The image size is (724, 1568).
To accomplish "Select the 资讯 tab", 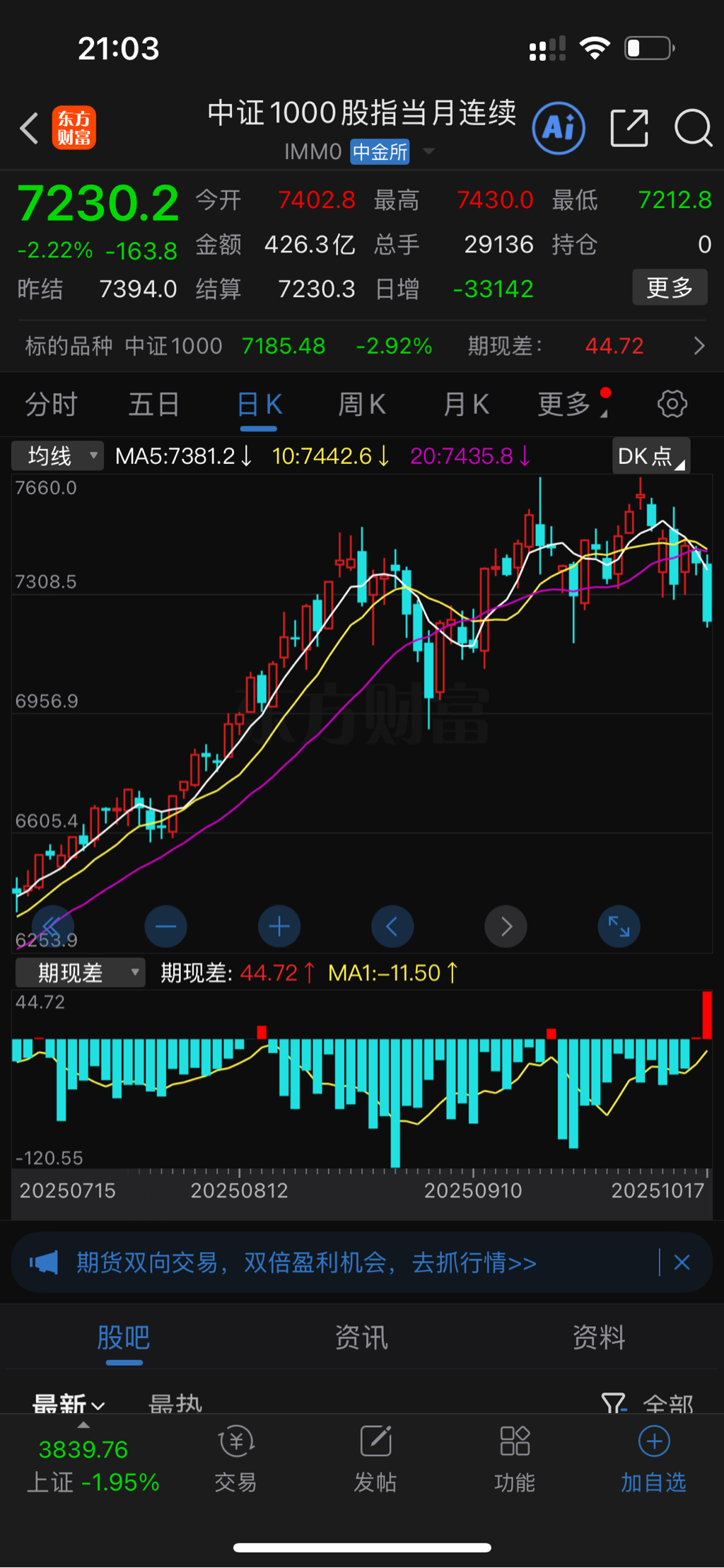I will (x=361, y=1338).
